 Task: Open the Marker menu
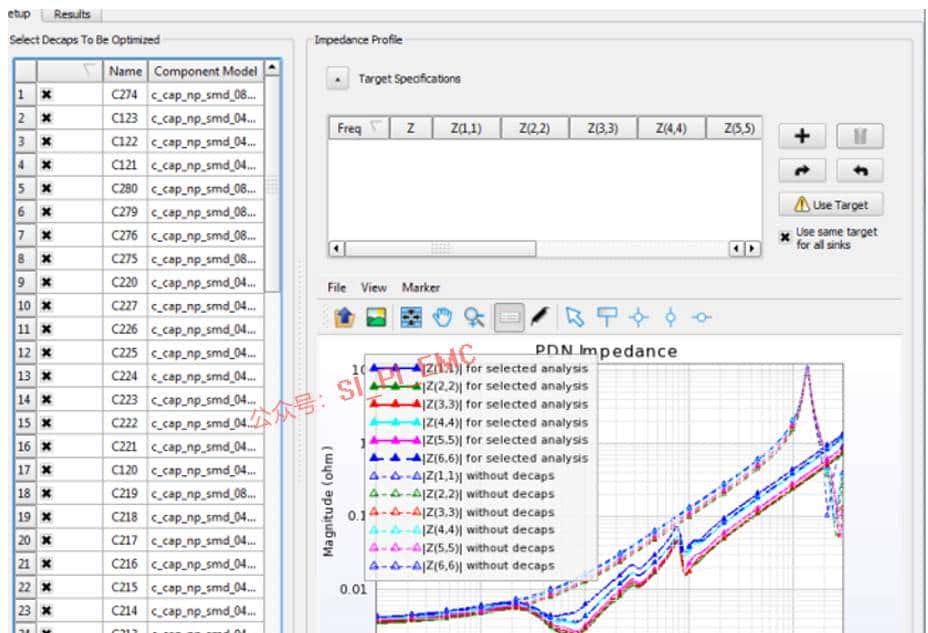click(x=421, y=287)
